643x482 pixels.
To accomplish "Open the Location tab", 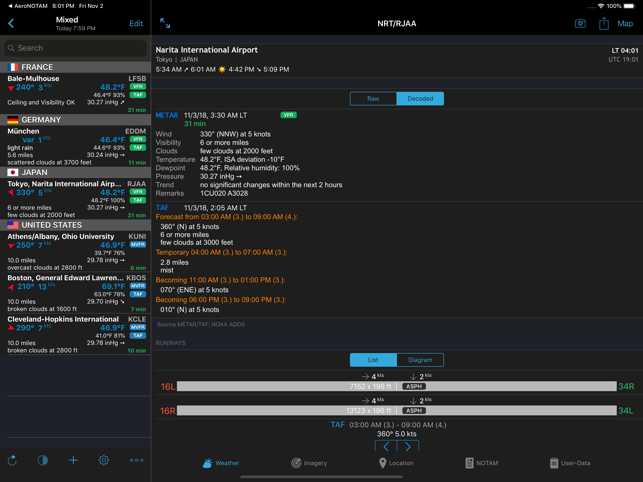I will click(x=396, y=463).
